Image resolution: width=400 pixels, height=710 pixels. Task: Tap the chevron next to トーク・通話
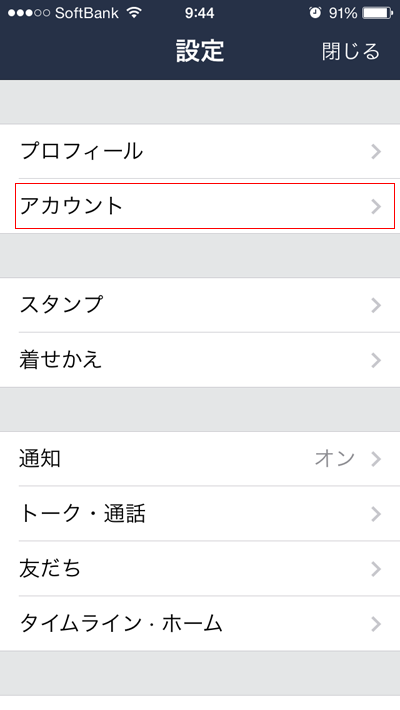click(376, 514)
